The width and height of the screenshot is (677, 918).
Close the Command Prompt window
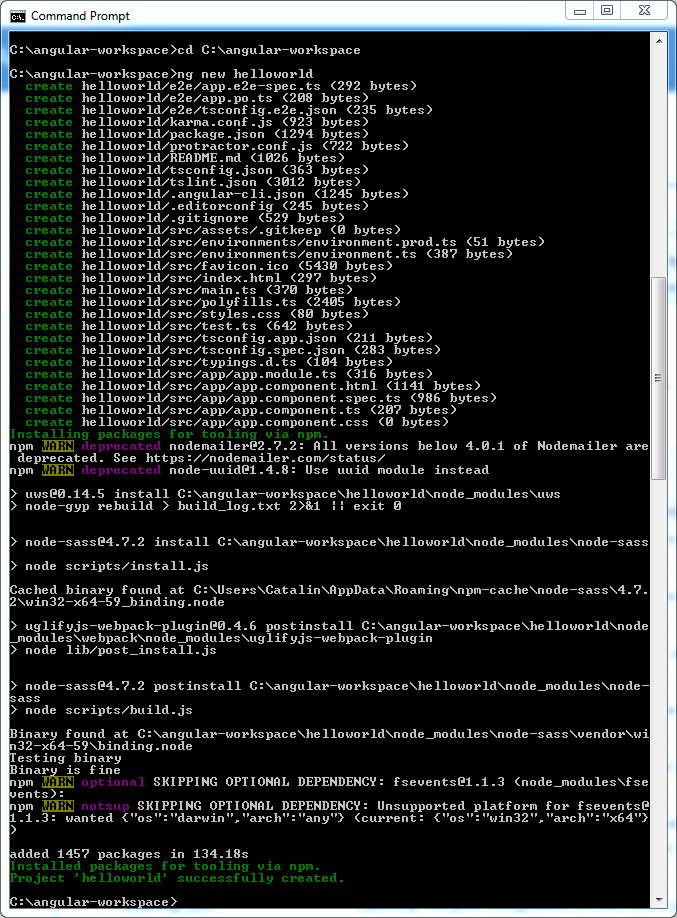[x=644, y=11]
